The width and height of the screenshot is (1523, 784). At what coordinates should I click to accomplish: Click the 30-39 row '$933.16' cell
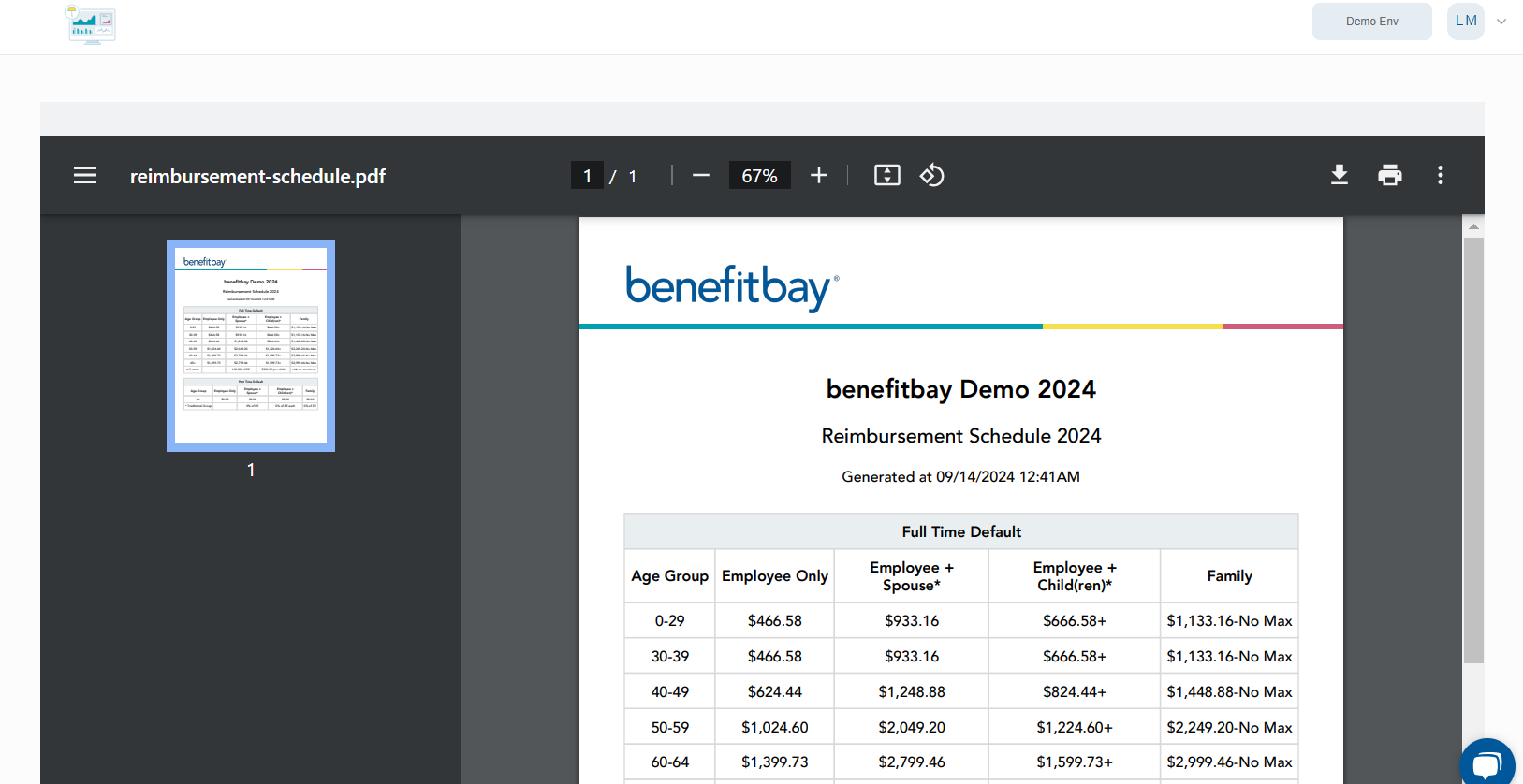tap(912, 657)
